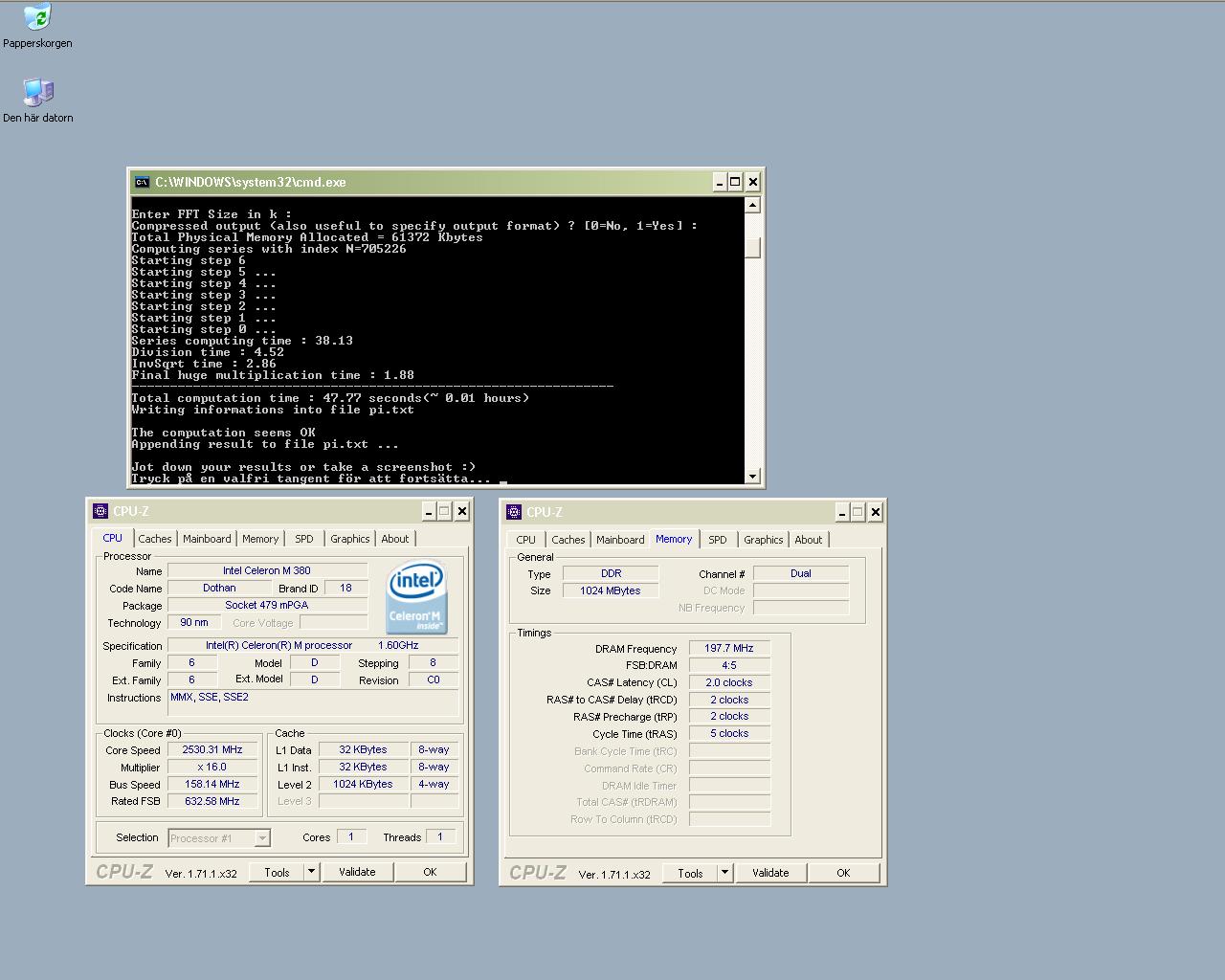Click the Intel Celeron M logo

416,597
